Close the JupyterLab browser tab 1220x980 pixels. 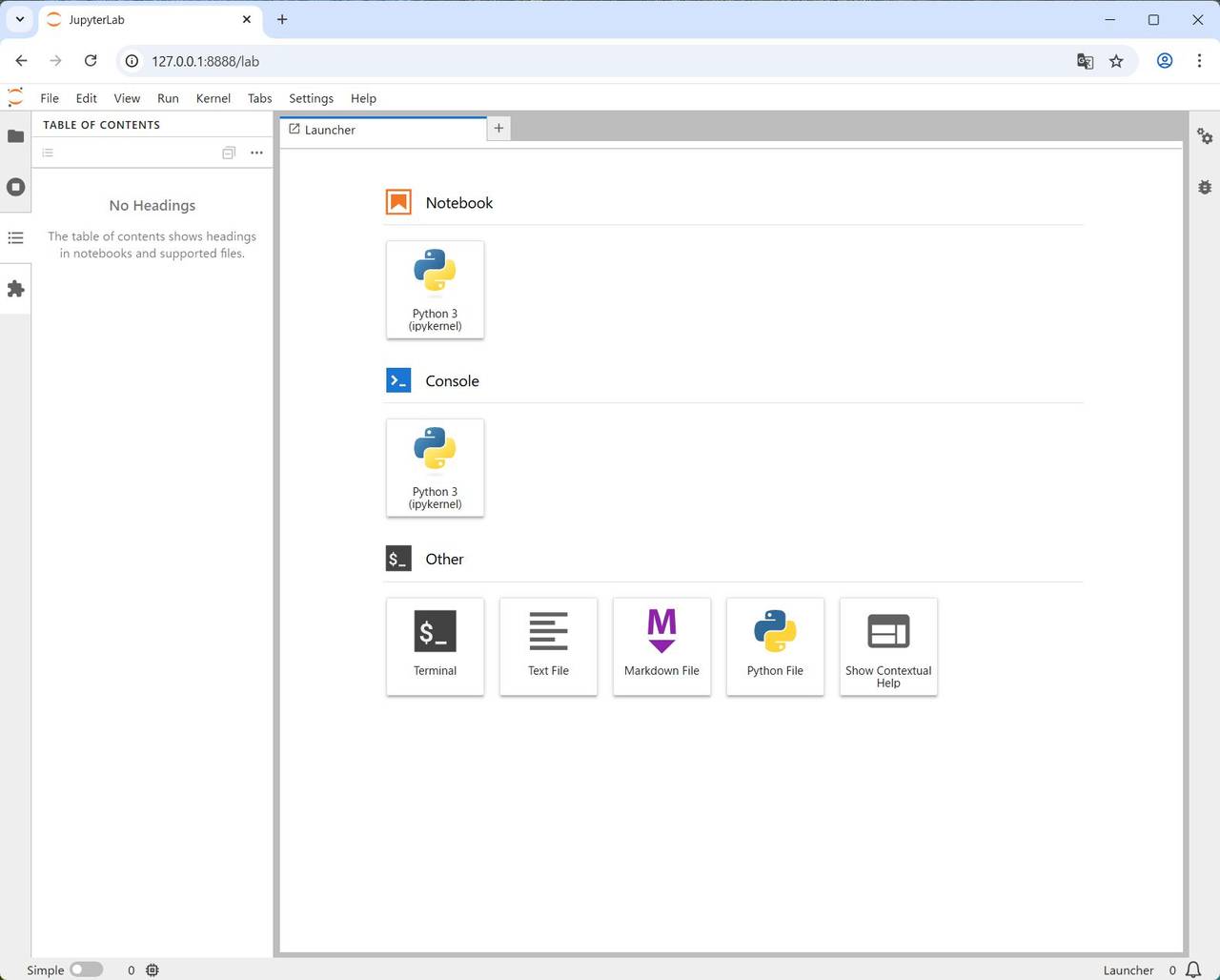[247, 19]
